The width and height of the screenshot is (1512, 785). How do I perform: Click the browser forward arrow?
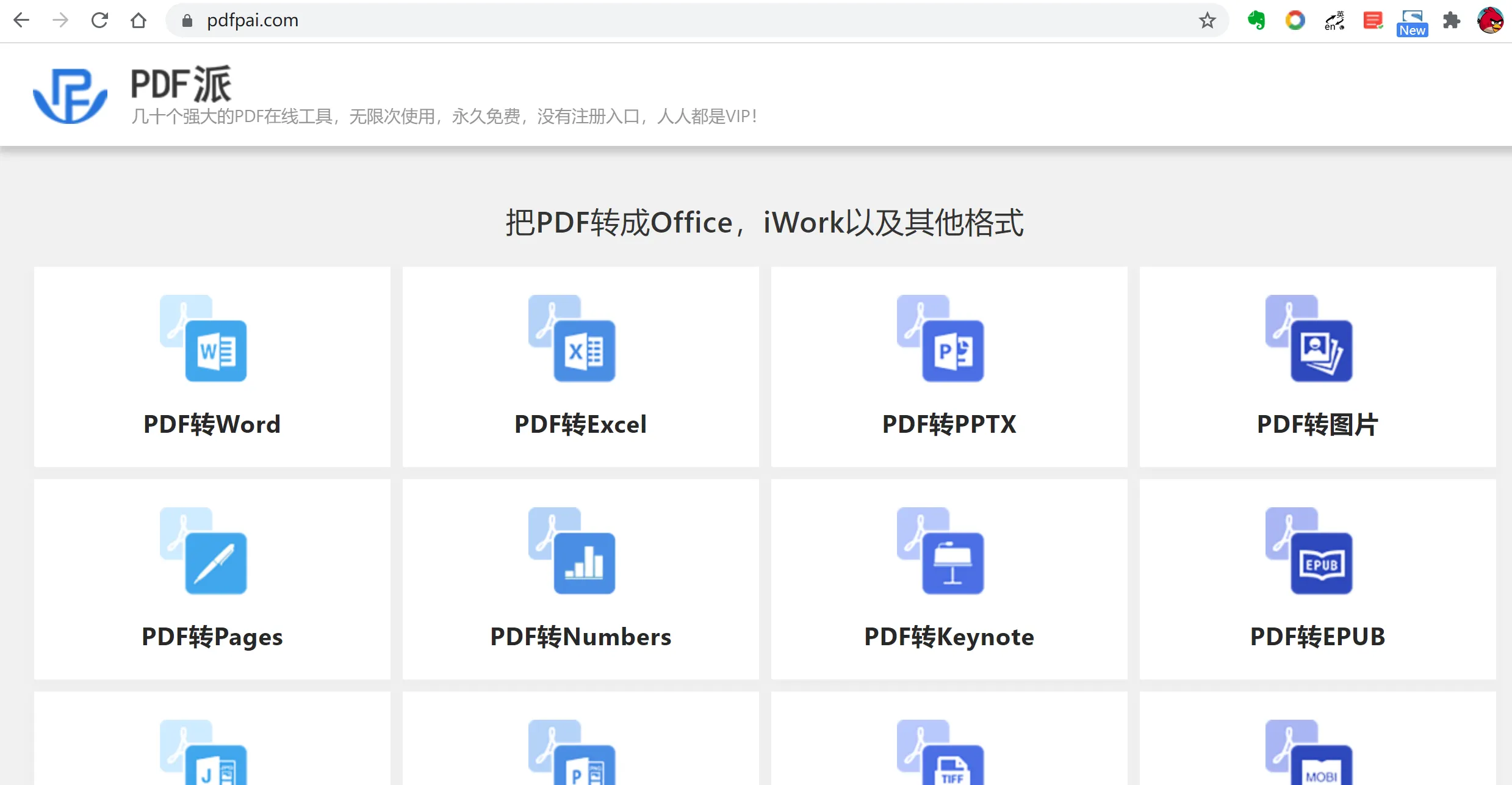point(60,20)
